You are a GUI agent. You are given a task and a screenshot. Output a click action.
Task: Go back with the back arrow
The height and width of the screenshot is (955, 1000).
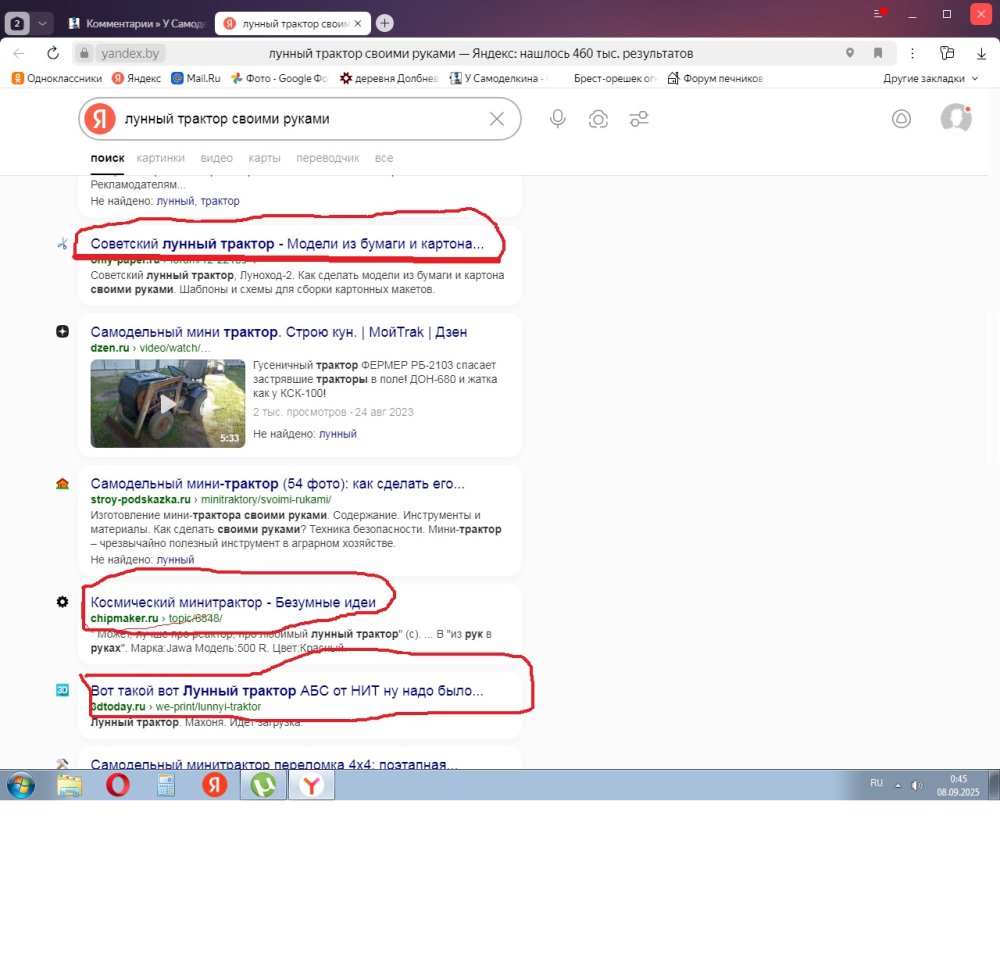(x=18, y=54)
